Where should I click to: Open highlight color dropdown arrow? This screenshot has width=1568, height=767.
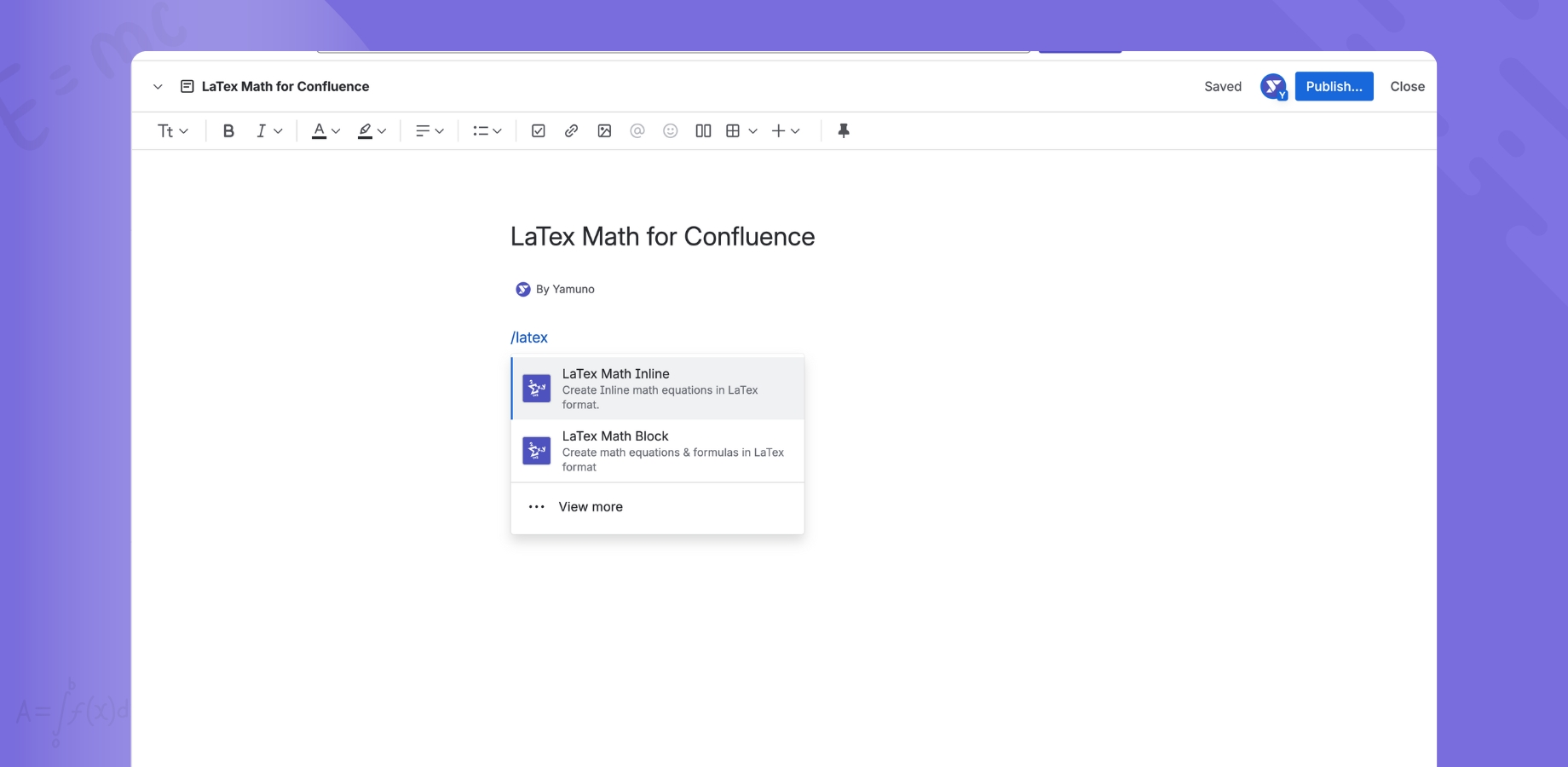382,131
